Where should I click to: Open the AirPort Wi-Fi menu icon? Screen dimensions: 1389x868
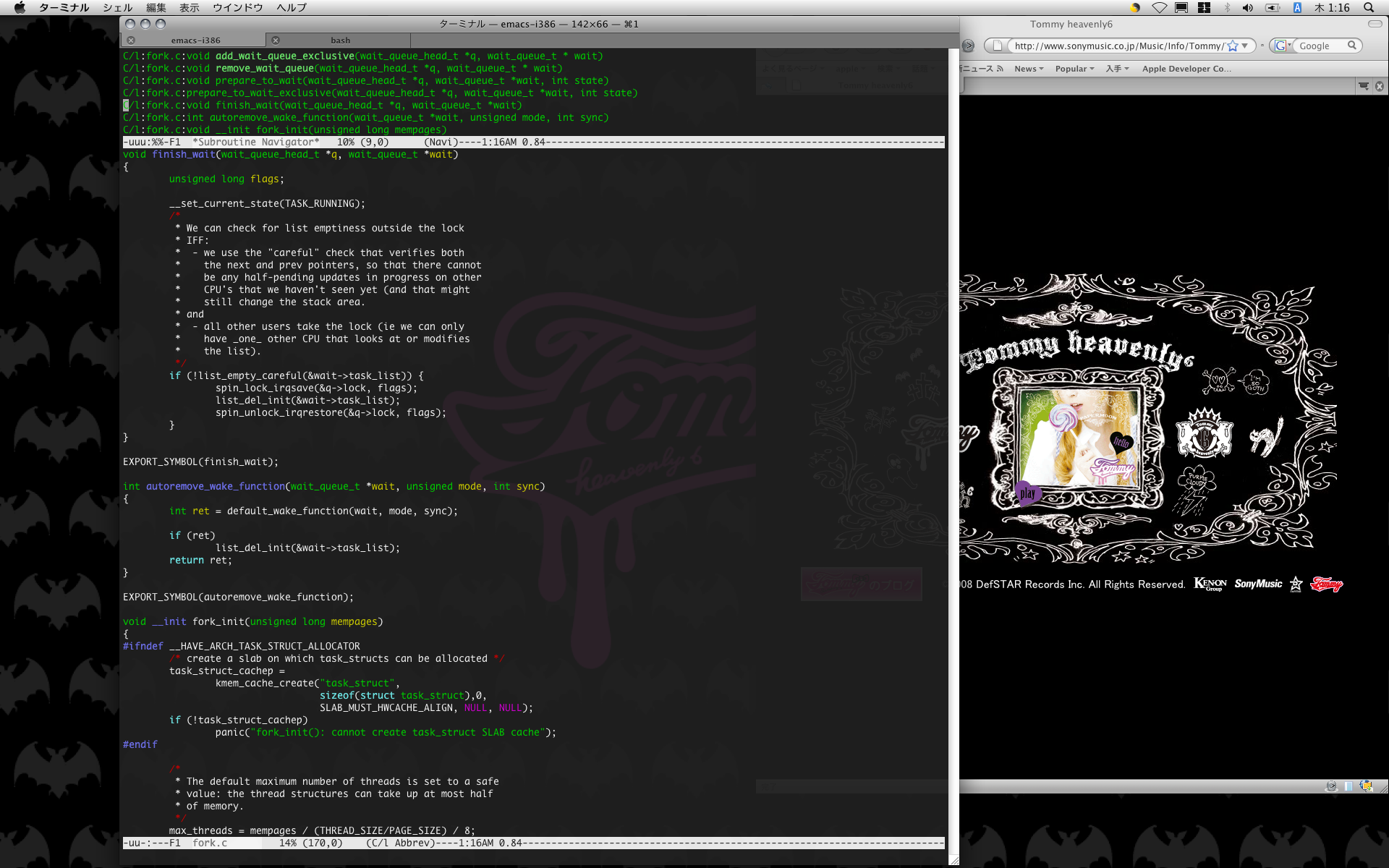tap(1159, 7)
